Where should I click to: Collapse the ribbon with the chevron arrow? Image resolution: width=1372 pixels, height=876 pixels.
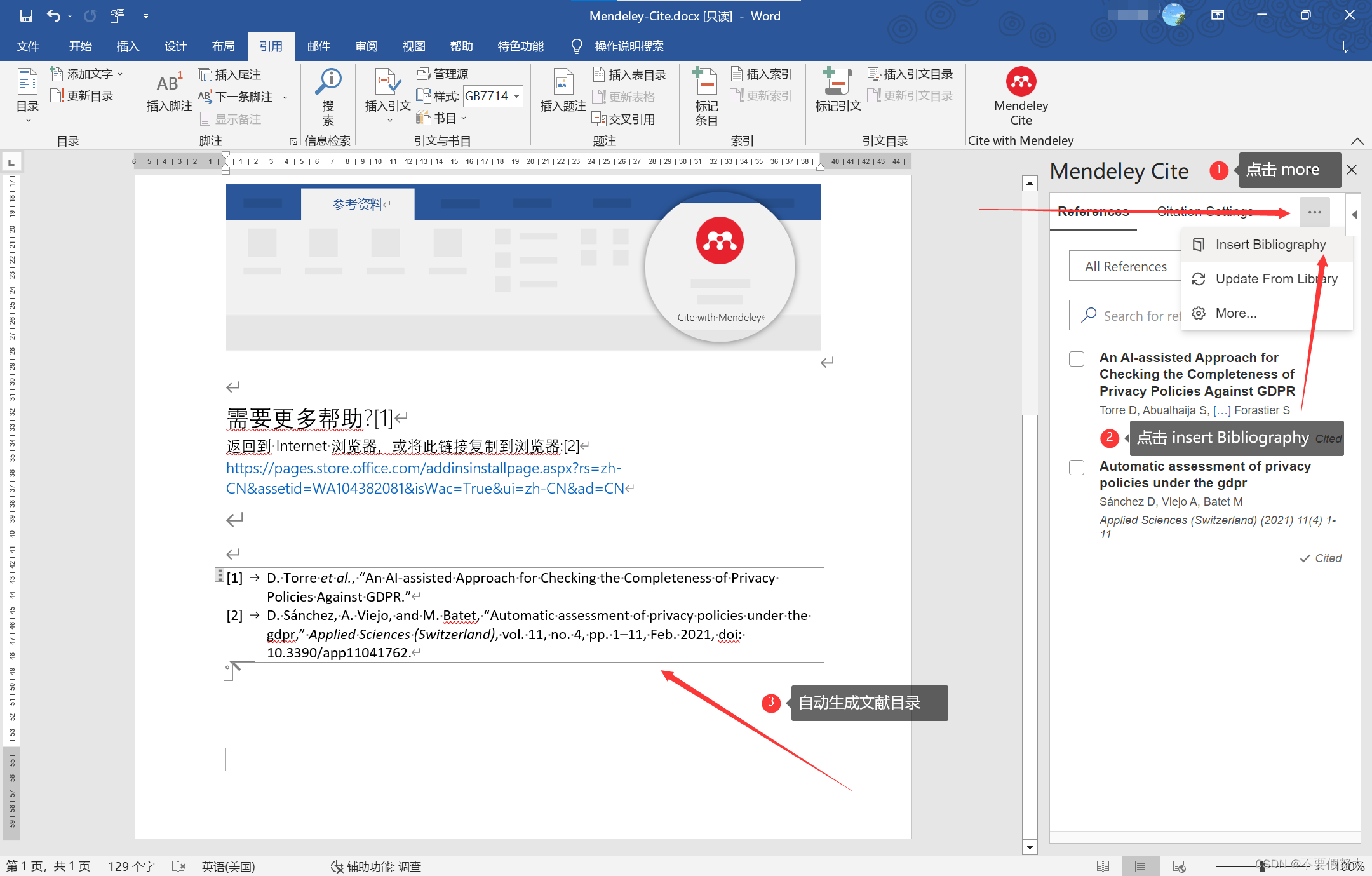point(1357,141)
